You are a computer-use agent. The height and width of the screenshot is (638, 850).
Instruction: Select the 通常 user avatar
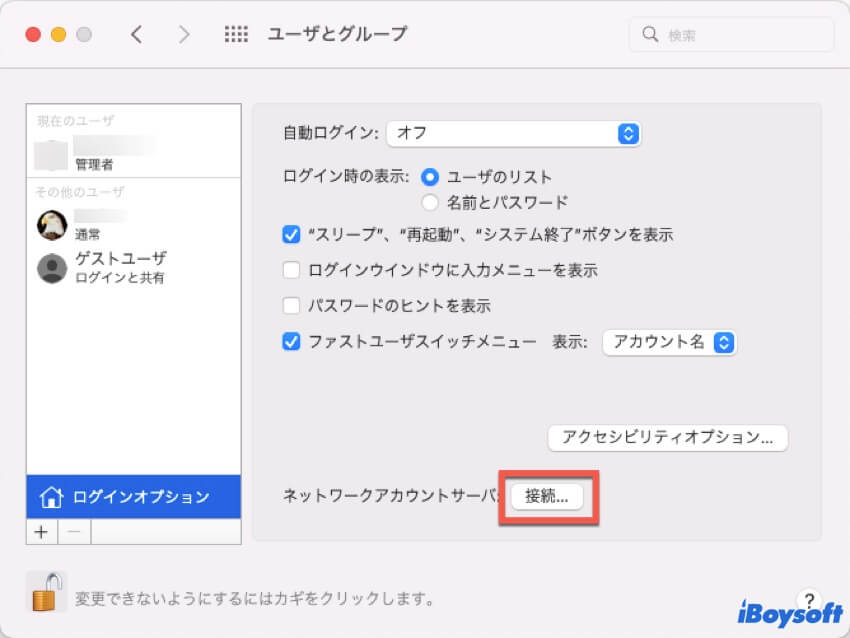point(51,222)
